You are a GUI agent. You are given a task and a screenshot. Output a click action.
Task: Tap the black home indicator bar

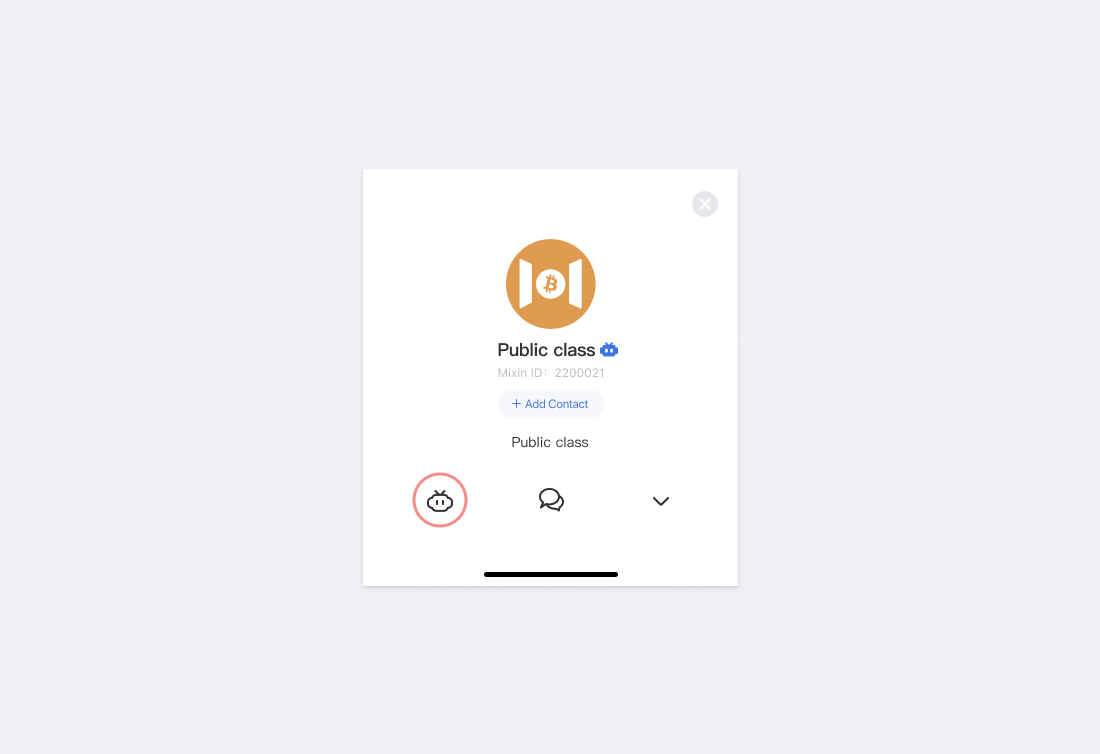pos(551,574)
